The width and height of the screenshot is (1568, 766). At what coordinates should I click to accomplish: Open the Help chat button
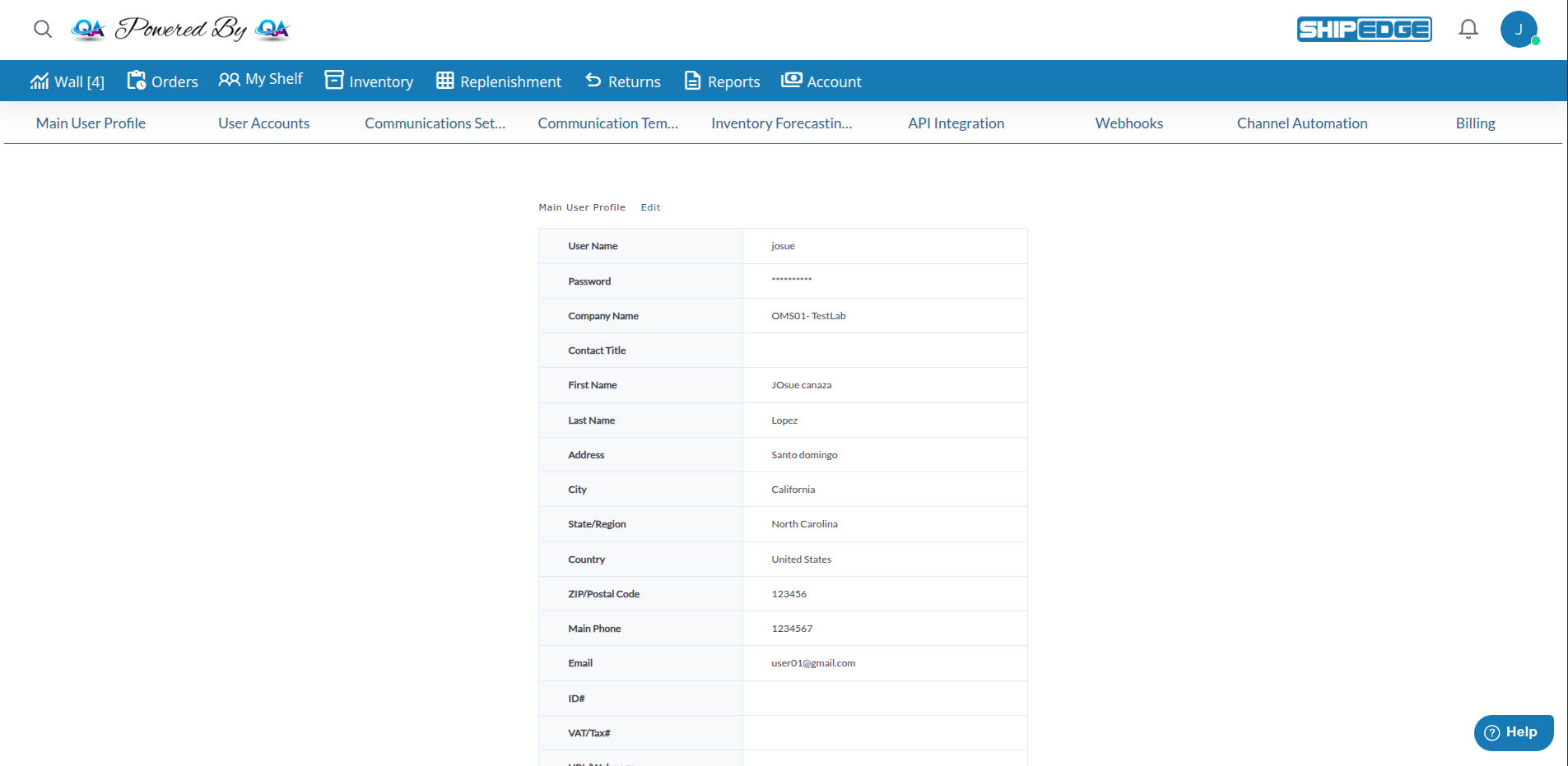[1513, 732]
